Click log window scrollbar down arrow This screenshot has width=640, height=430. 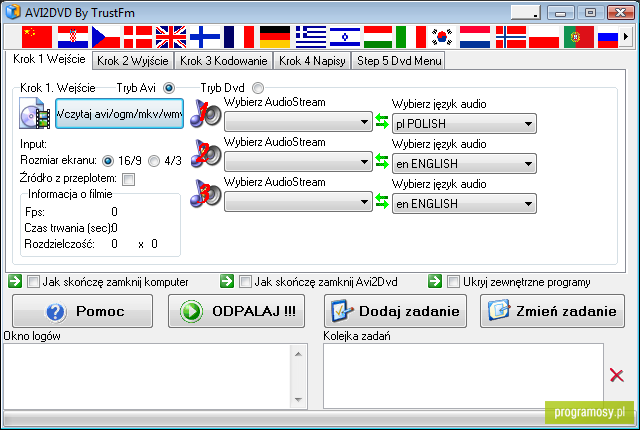coord(298,399)
